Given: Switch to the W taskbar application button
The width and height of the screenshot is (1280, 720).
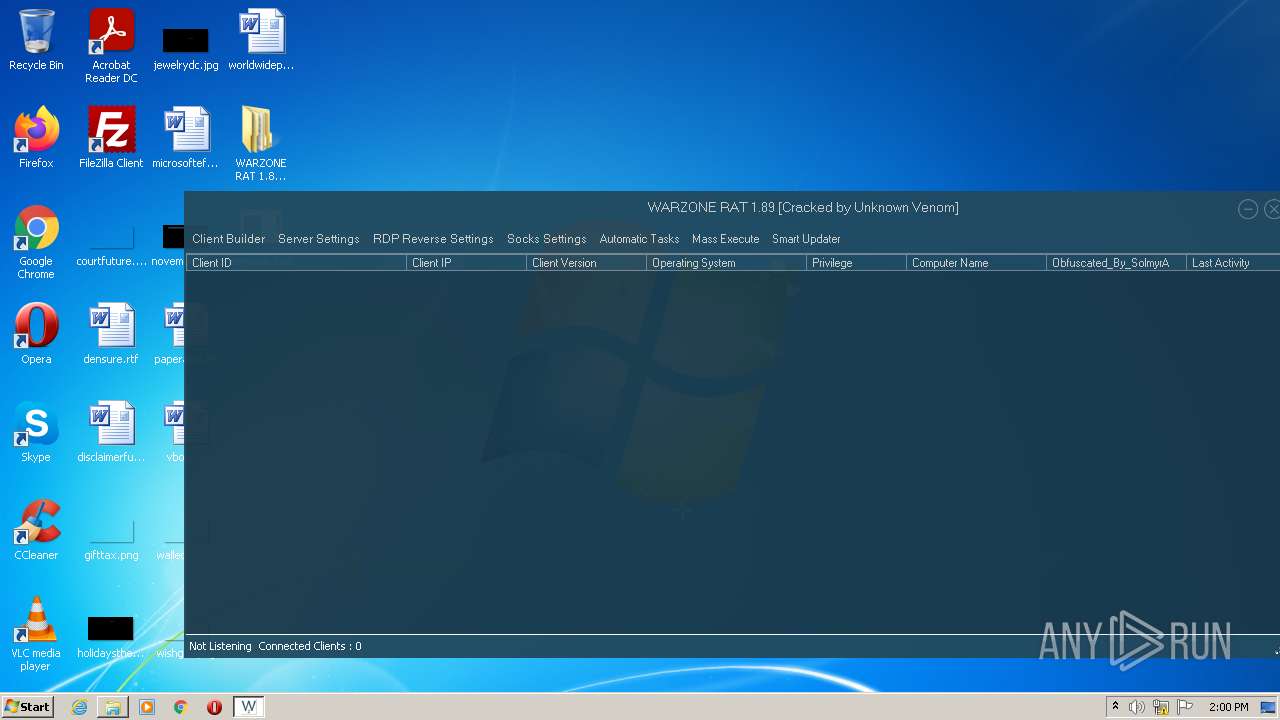Looking at the screenshot, I should coord(249,707).
